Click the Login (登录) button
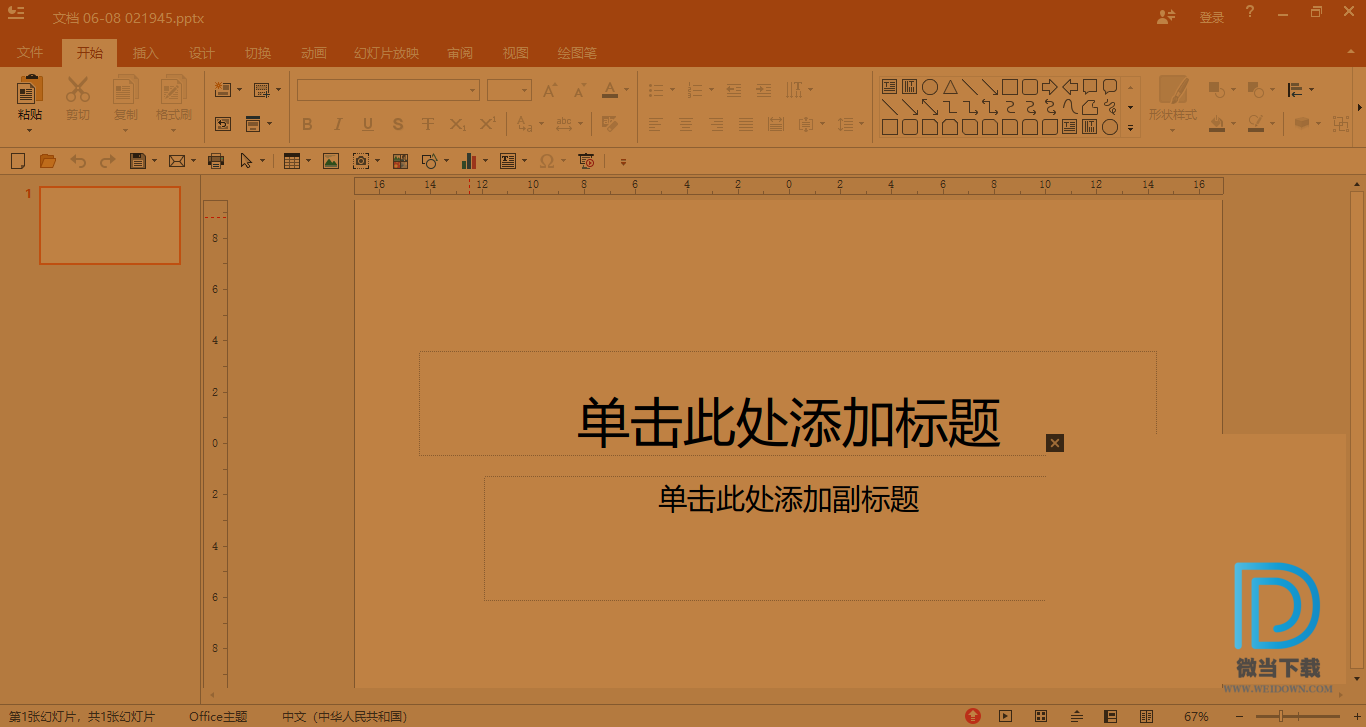 1212,17
